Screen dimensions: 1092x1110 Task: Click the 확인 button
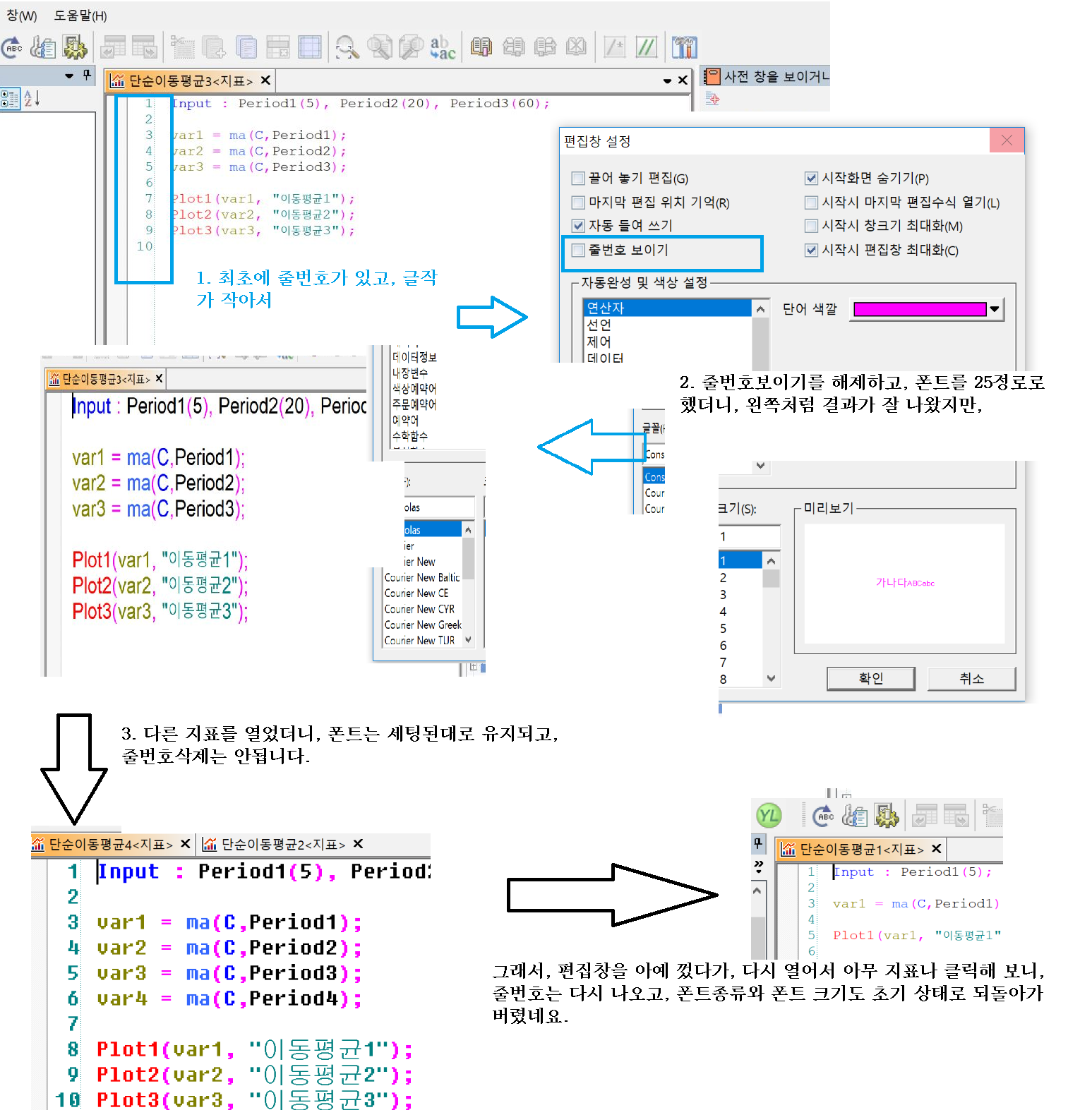click(870, 678)
